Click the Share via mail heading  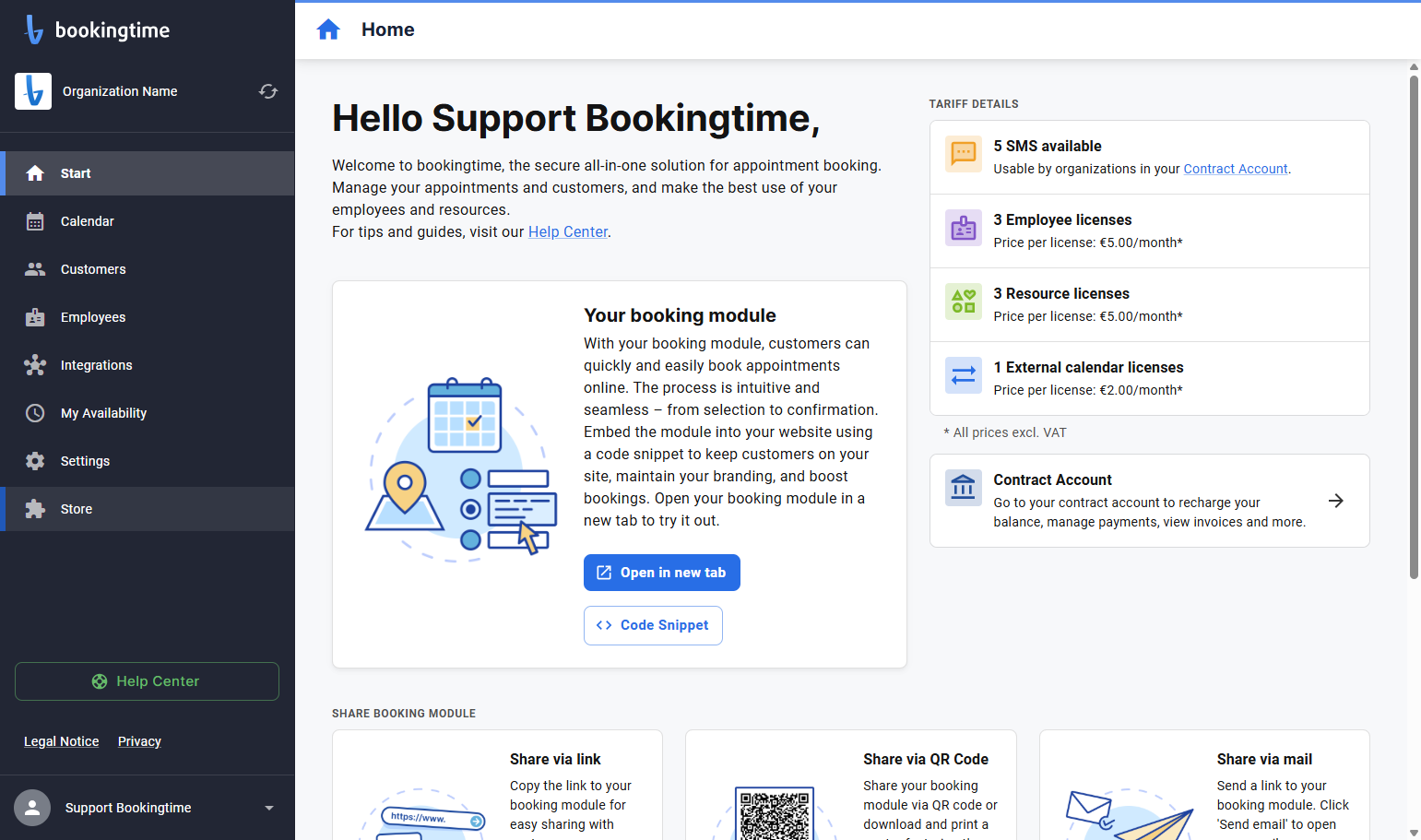point(1264,759)
